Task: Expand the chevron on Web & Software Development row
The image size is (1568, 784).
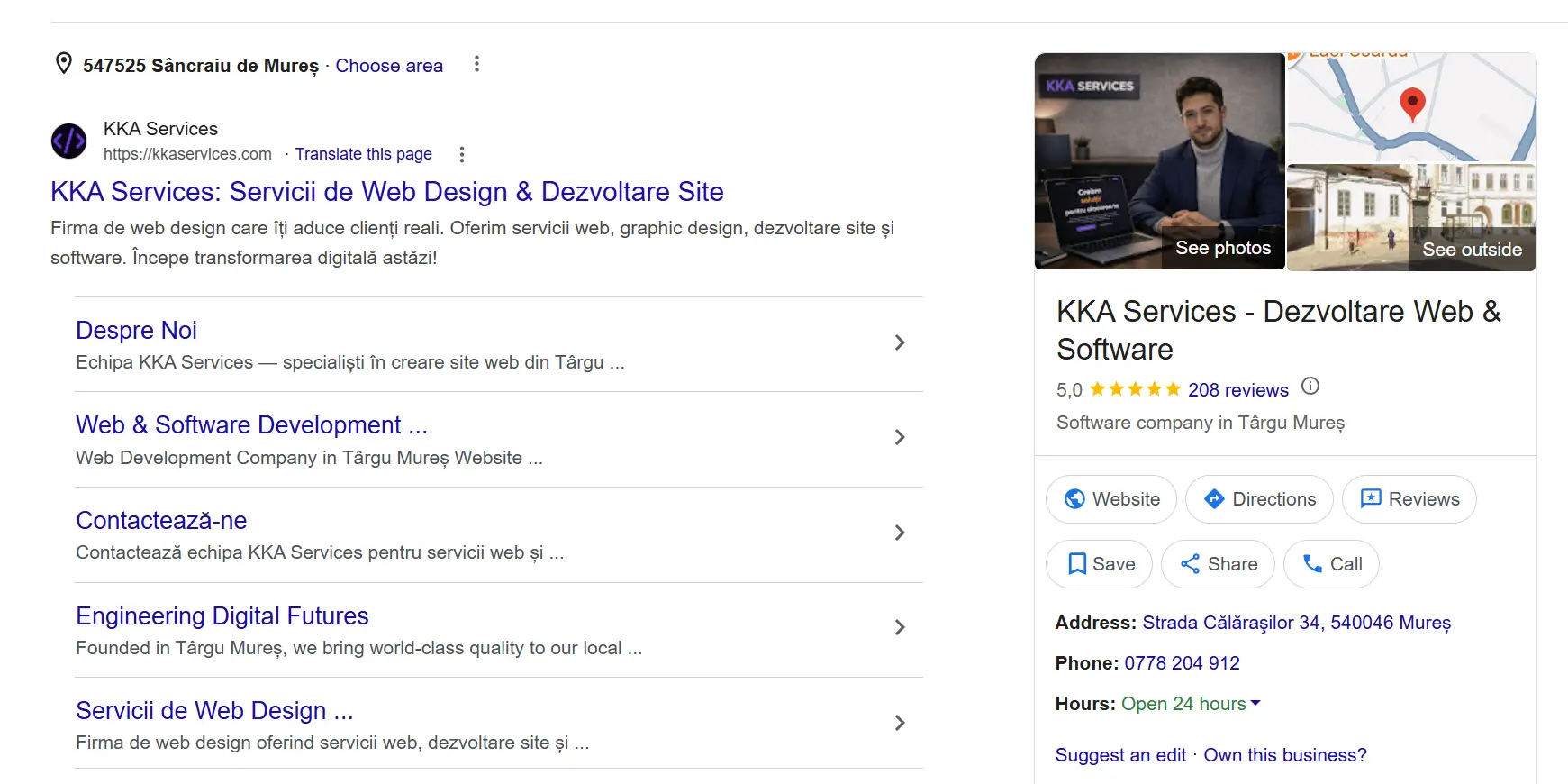Action: pyautogui.click(x=899, y=437)
